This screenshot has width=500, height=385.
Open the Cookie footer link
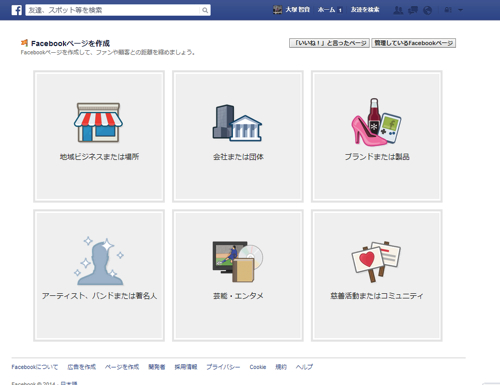tap(258, 367)
